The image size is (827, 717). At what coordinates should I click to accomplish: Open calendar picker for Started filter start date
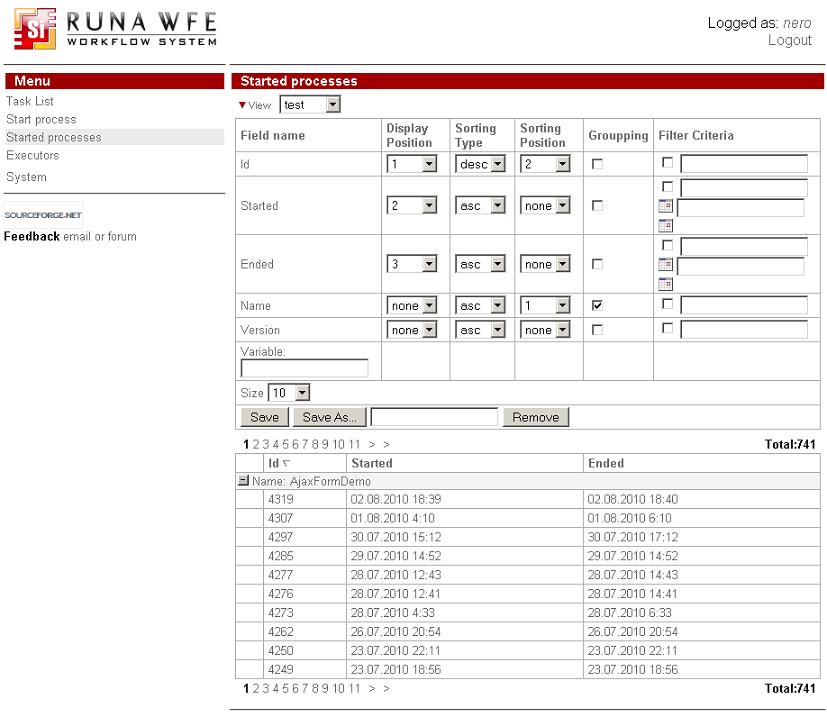[665, 206]
